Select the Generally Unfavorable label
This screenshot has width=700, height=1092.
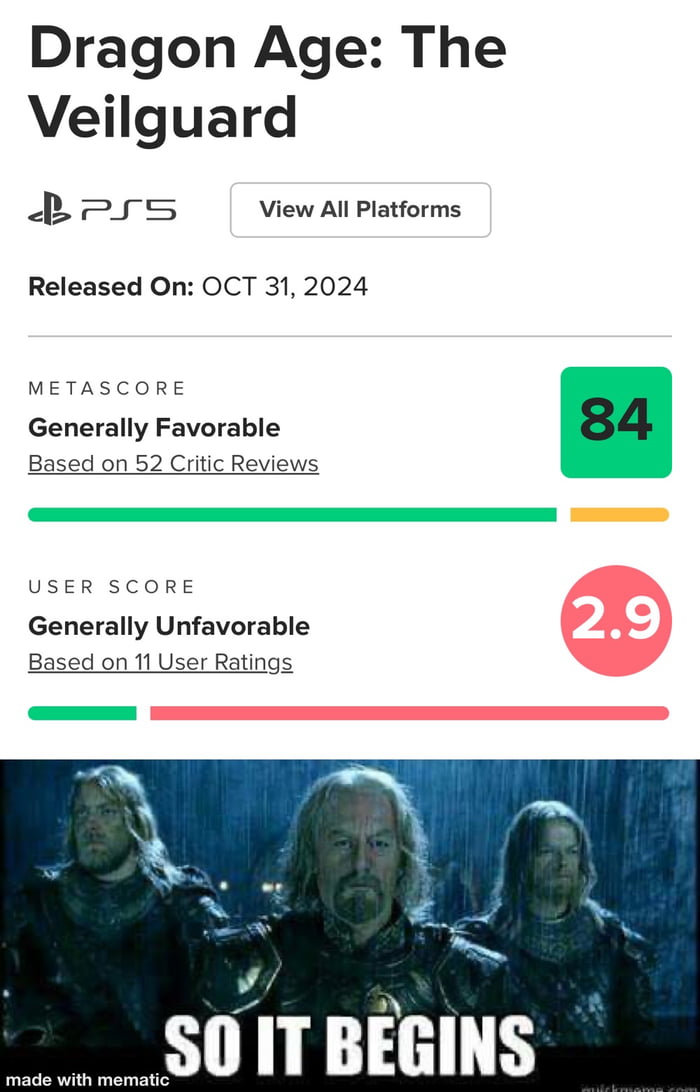(x=169, y=626)
